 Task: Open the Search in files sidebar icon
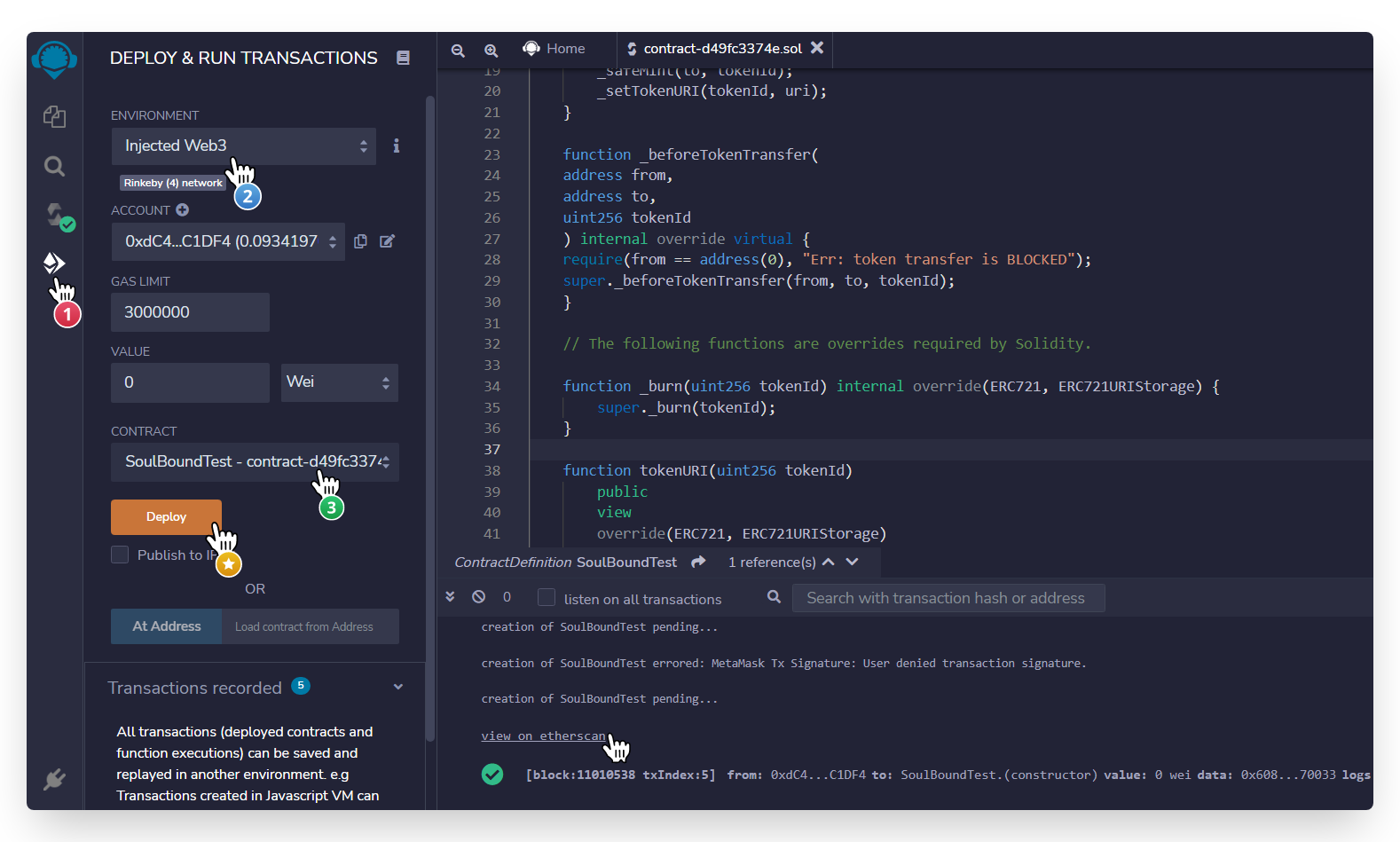point(54,166)
